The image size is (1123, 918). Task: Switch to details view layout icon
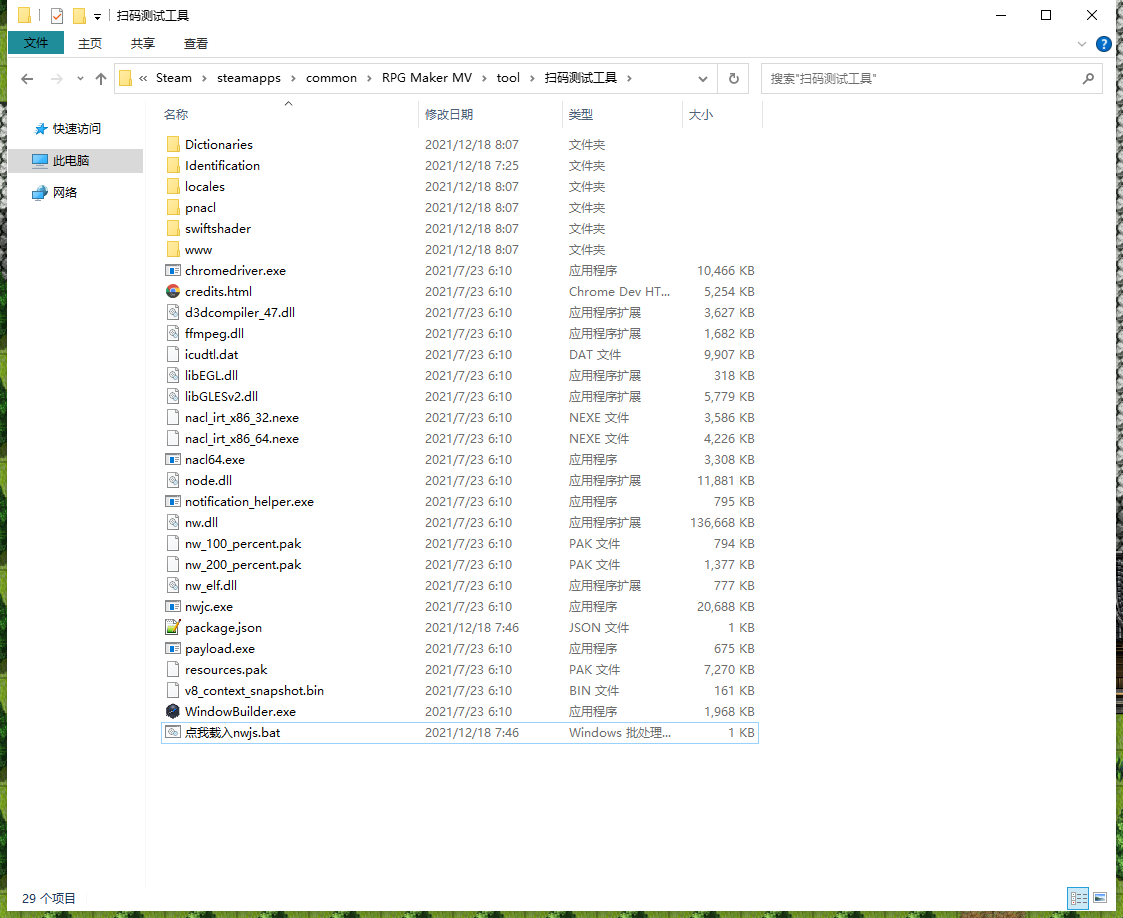(1078, 898)
